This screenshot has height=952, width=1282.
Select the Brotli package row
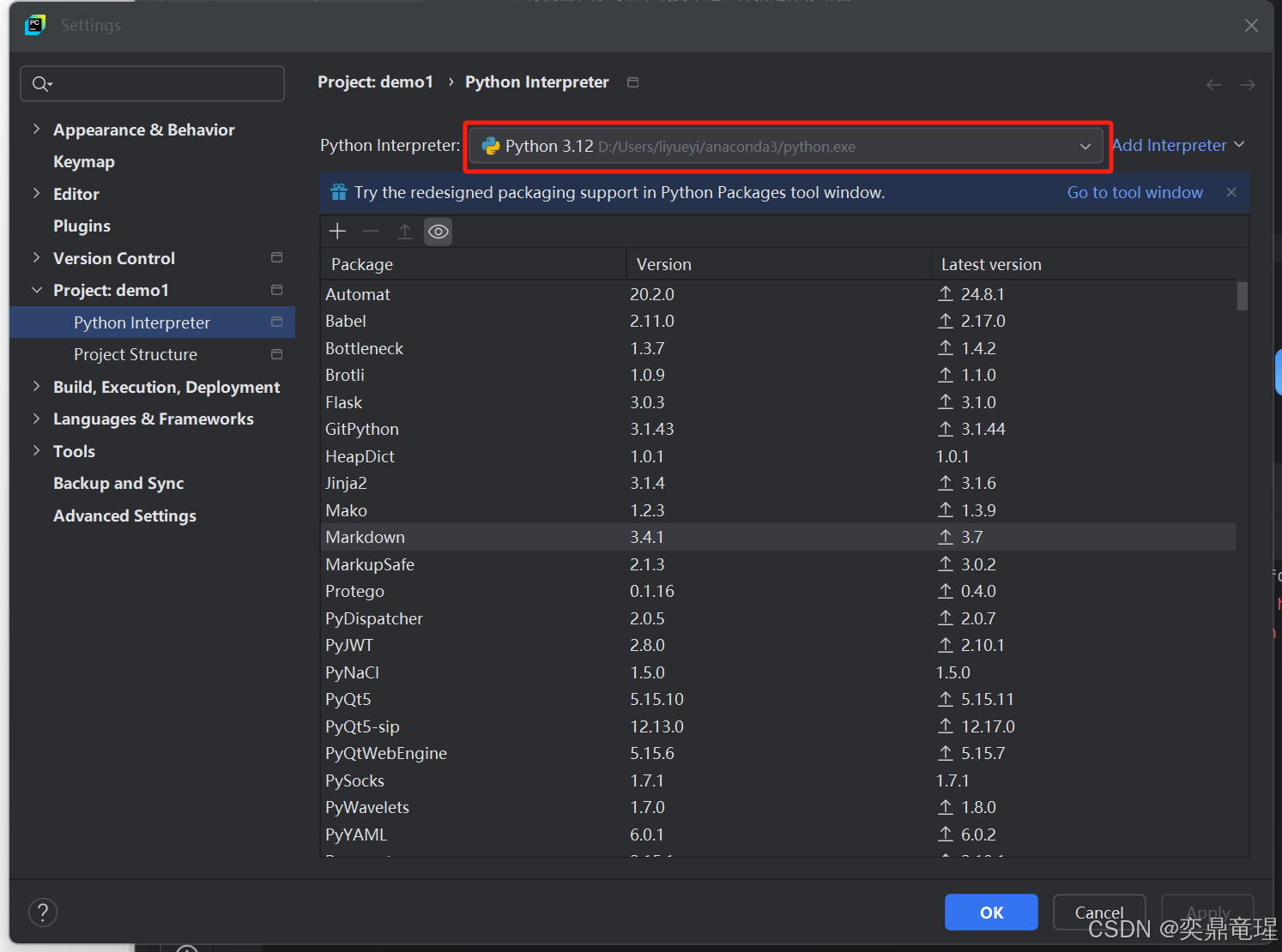[x=778, y=375]
